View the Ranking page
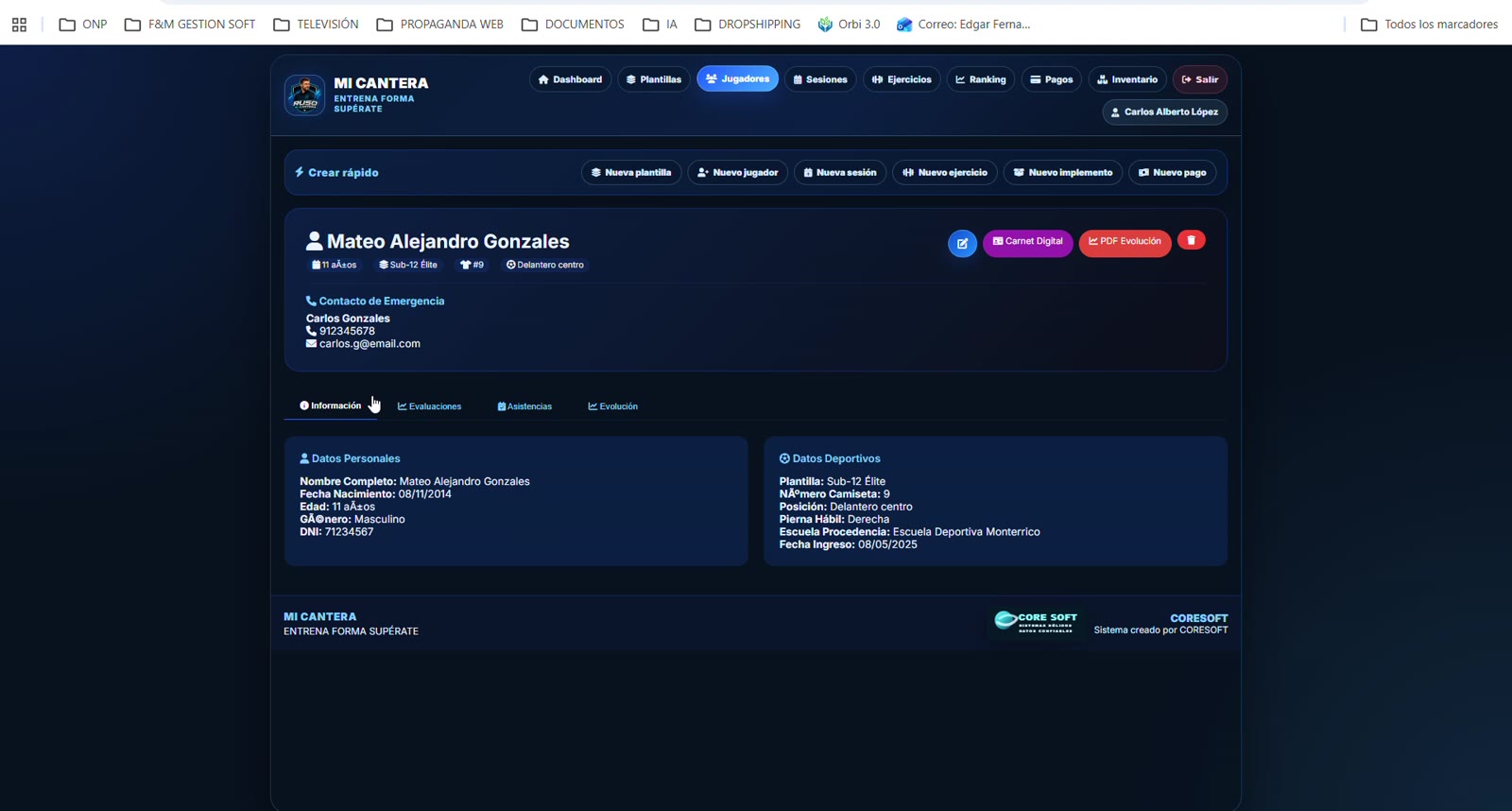Screen dimensions: 1512x811 pyautogui.click(x=981, y=79)
